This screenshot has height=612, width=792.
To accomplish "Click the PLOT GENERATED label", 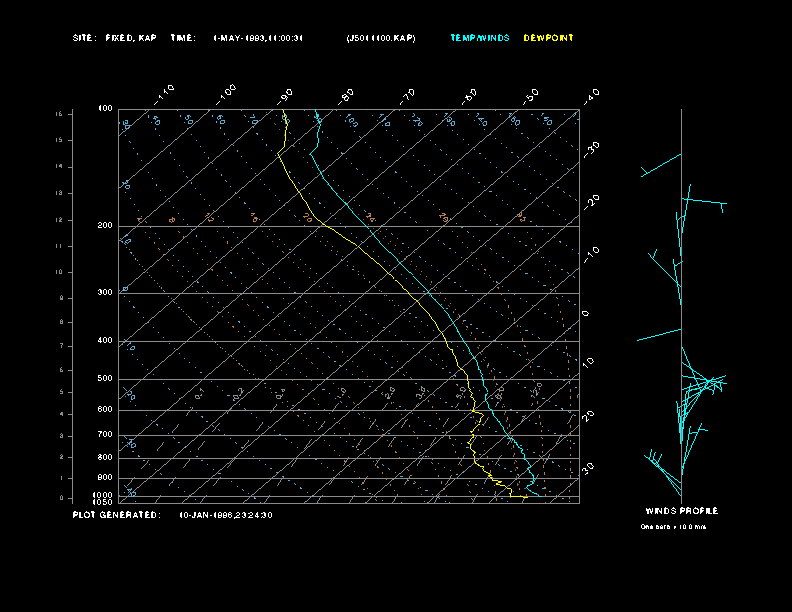I will pos(116,515).
